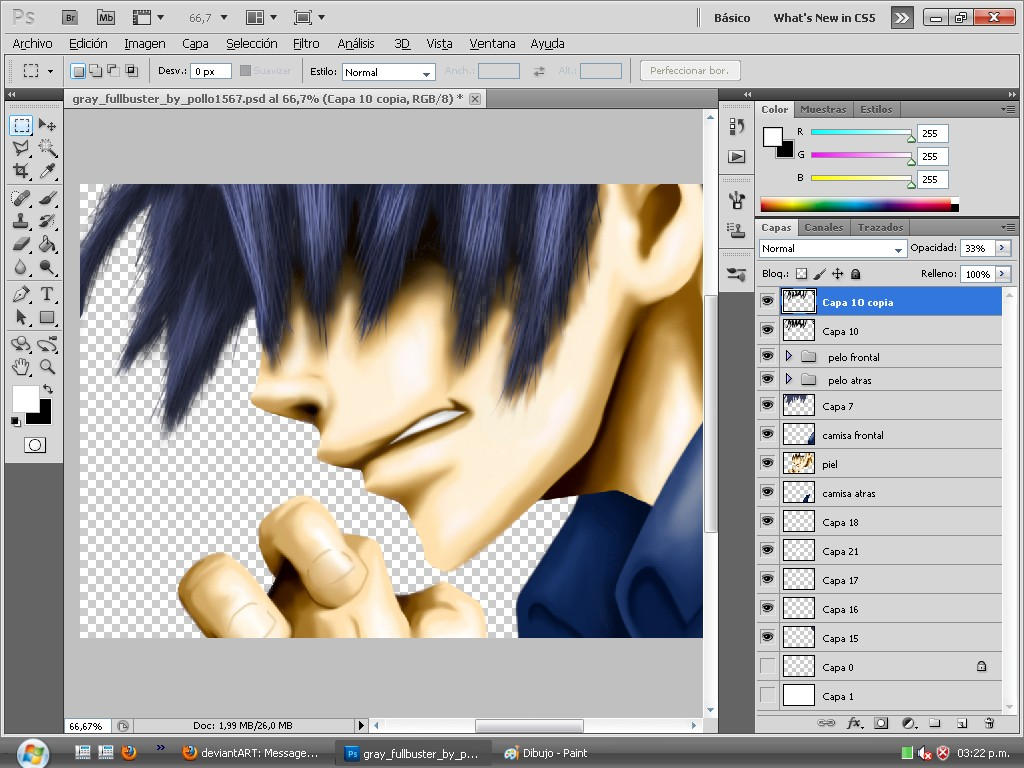
Task: Open the layer blend mode dropdown
Action: 833,248
